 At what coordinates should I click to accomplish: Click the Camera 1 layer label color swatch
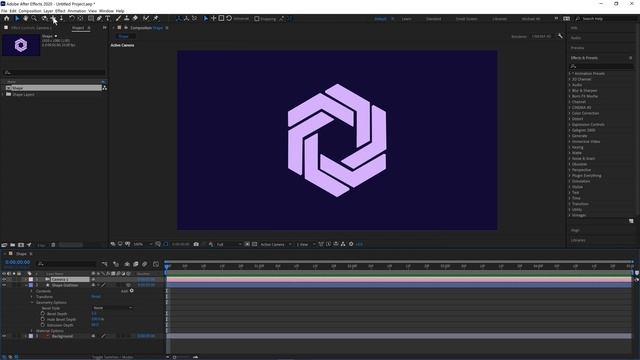coord(31,280)
